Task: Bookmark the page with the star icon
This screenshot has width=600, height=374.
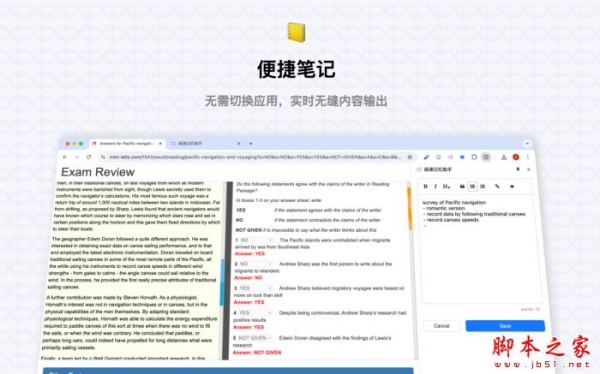Action: (410, 157)
